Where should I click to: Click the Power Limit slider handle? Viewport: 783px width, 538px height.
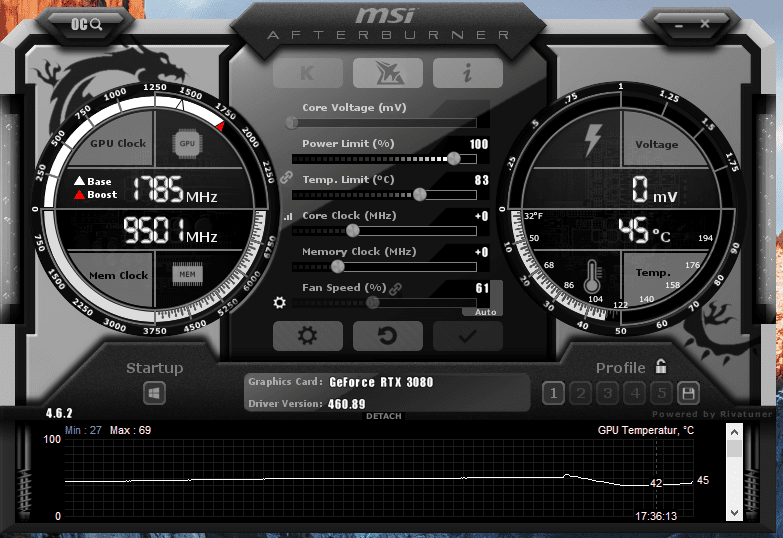click(454, 158)
